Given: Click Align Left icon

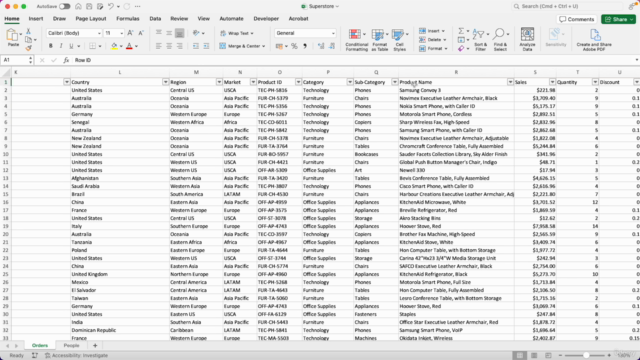Looking at the screenshot, I should tap(158, 46).
